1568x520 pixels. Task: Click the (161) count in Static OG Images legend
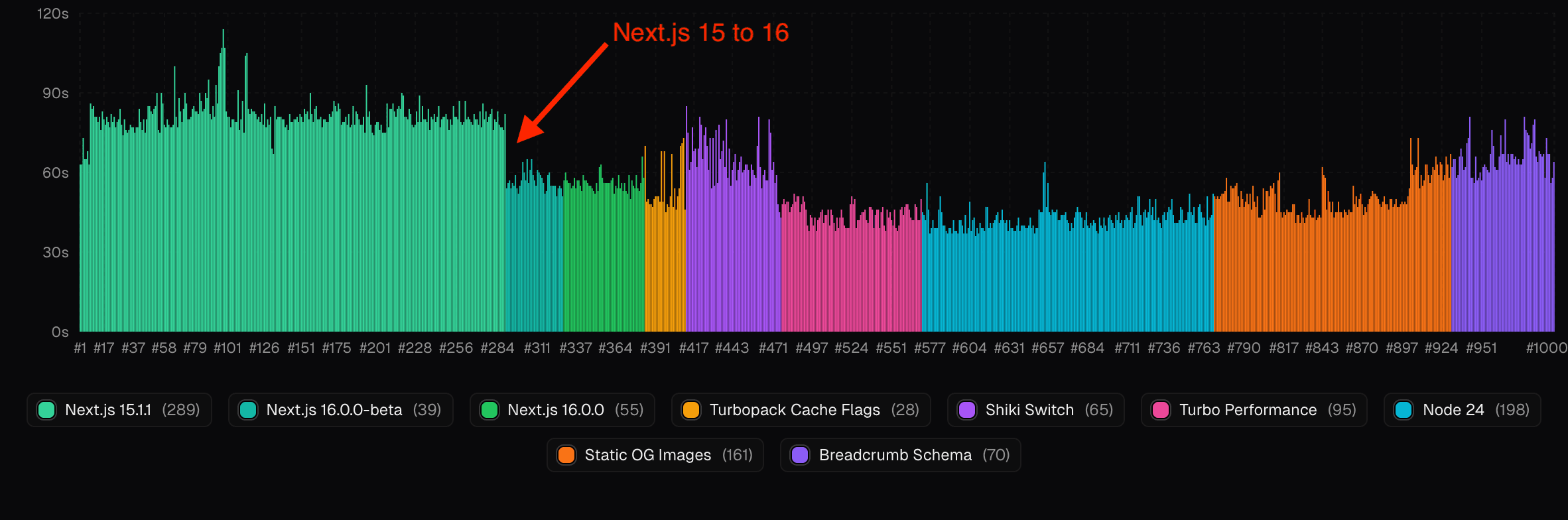click(x=738, y=455)
